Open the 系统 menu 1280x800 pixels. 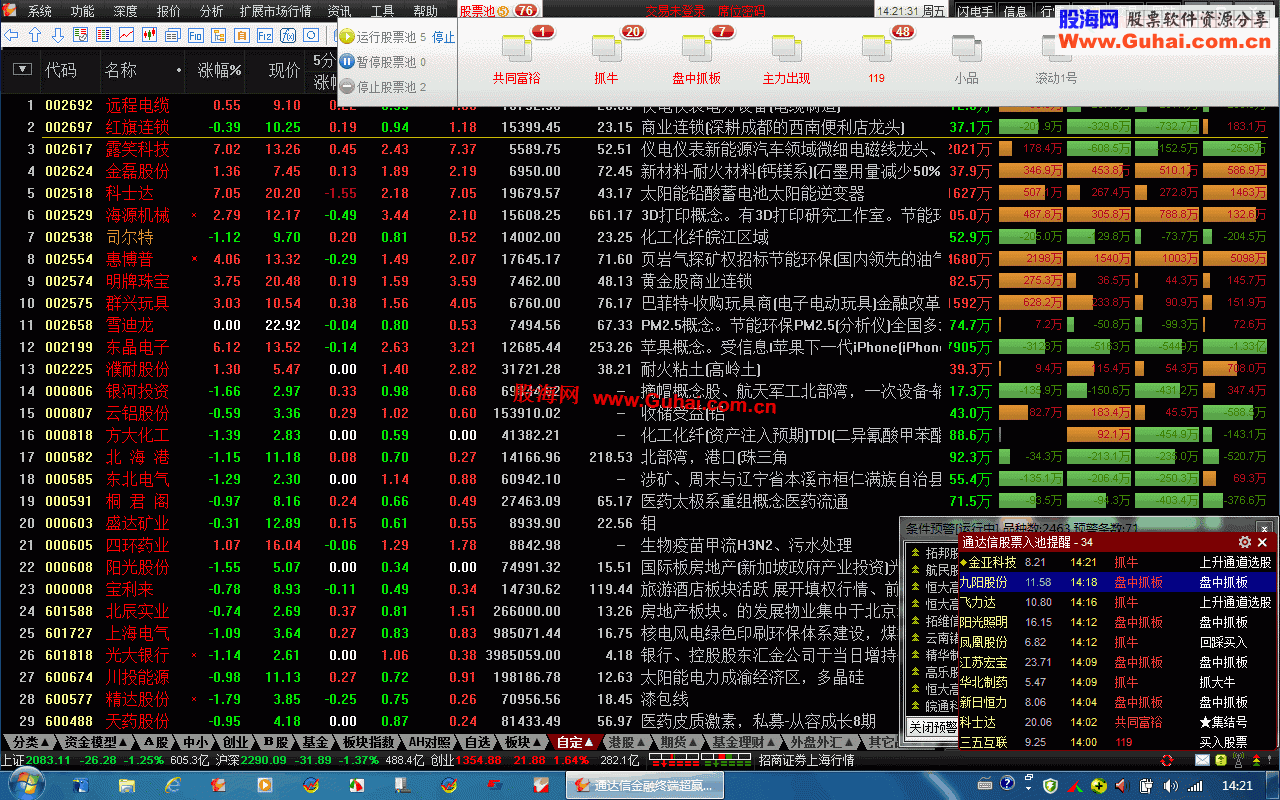coord(40,12)
